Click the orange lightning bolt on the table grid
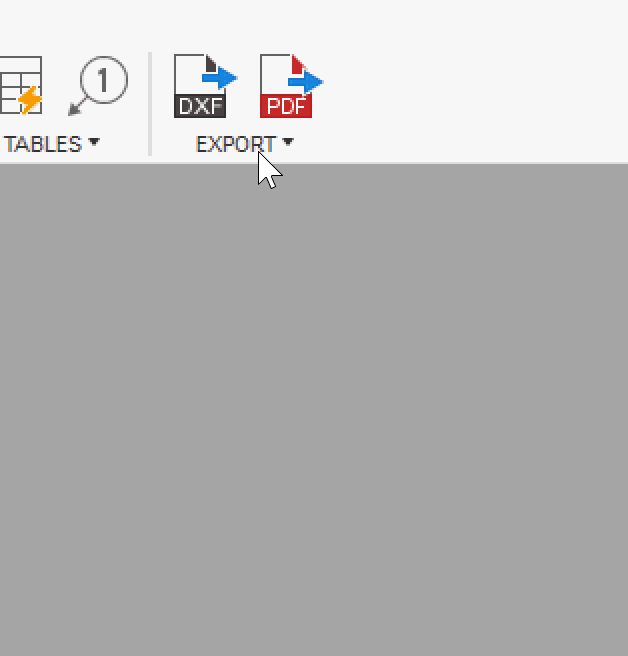The width and height of the screenshot is (628, 656). [30, 100]
